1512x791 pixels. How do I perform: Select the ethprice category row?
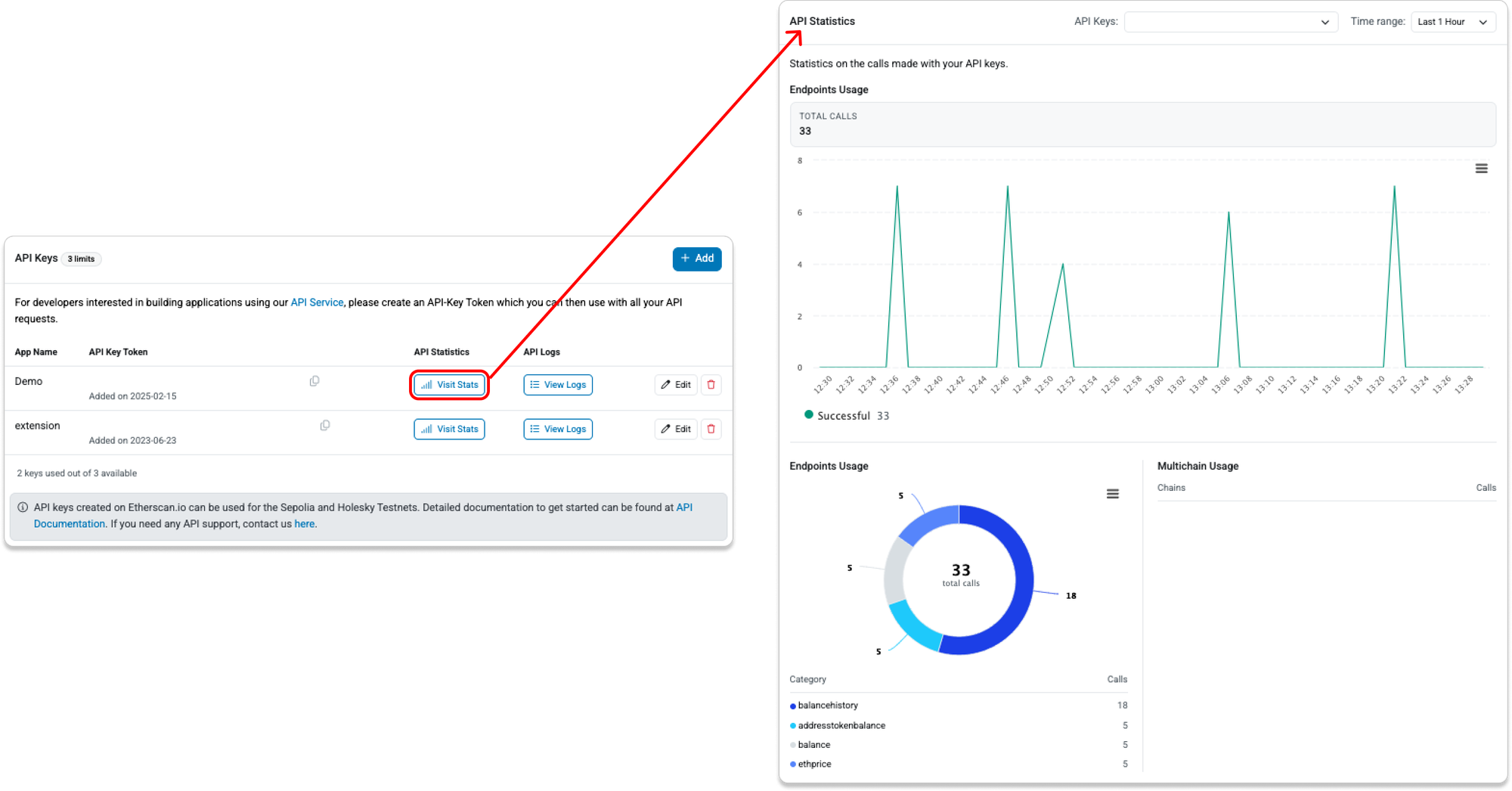(814, 765)
